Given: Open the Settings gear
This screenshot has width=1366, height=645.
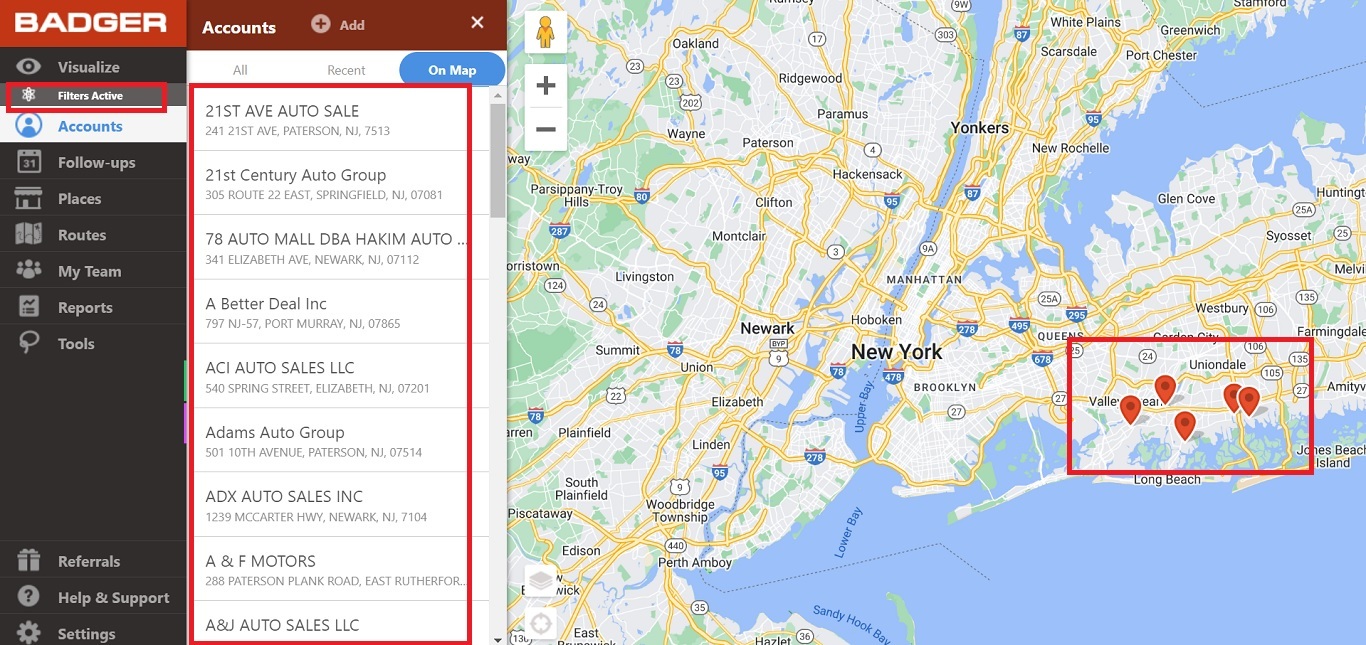Looking at the screenshot, I should 85,632.
